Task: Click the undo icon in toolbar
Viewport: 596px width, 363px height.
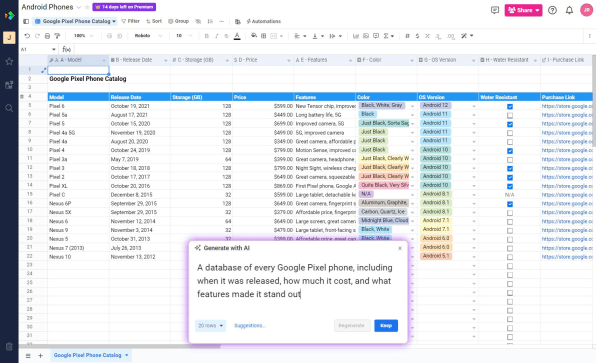Action: (x=27, y=36)
